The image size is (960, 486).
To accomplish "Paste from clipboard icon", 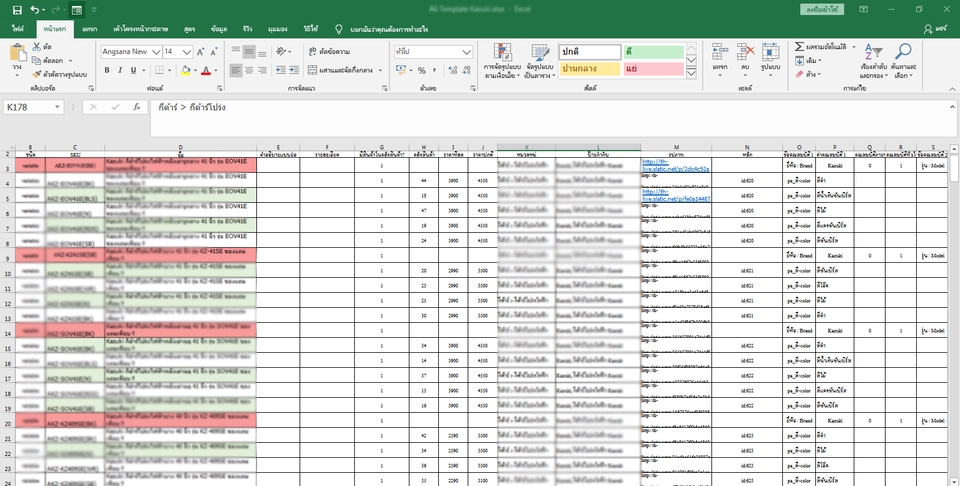I will point(18,53).
